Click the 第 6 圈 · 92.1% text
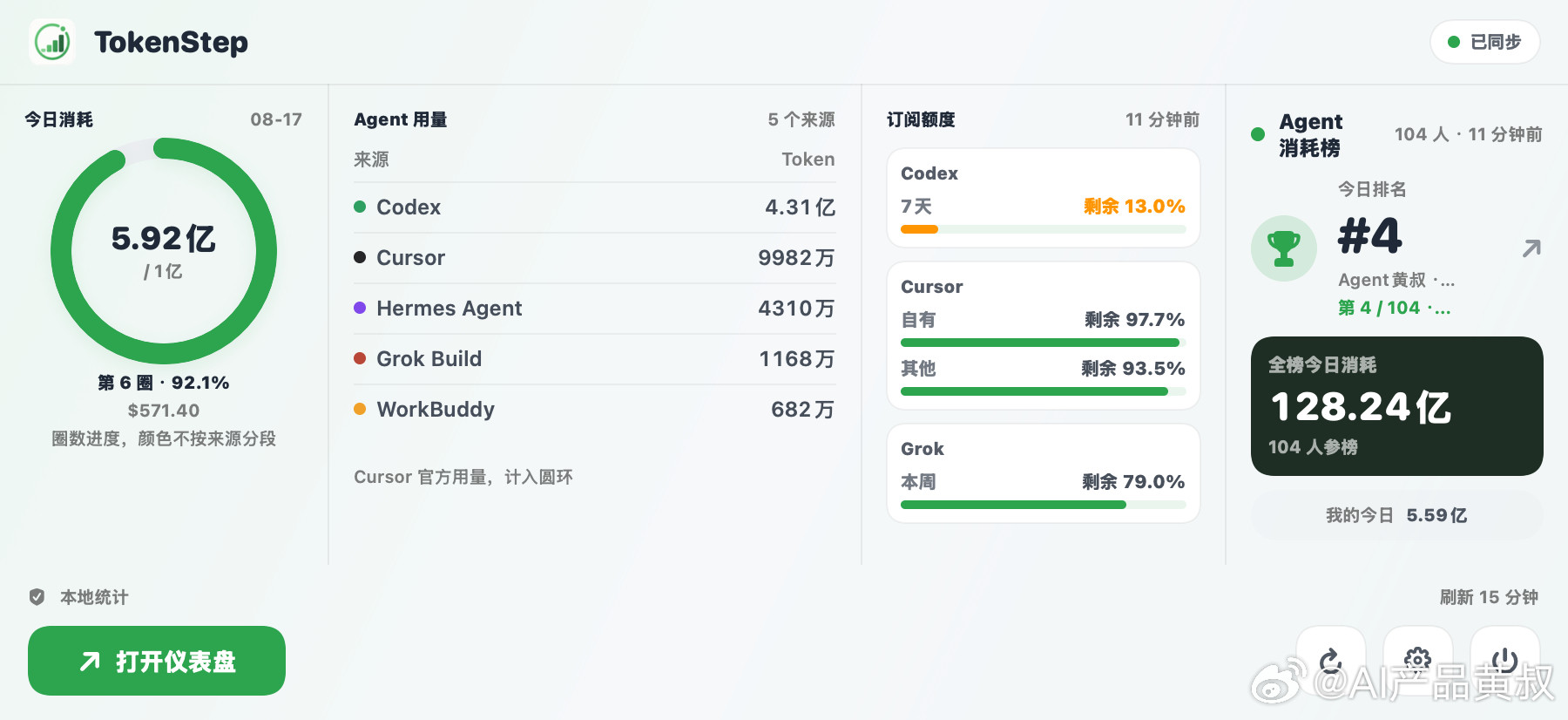Viewport: 1568px width, 720px height. pos(164,383)
